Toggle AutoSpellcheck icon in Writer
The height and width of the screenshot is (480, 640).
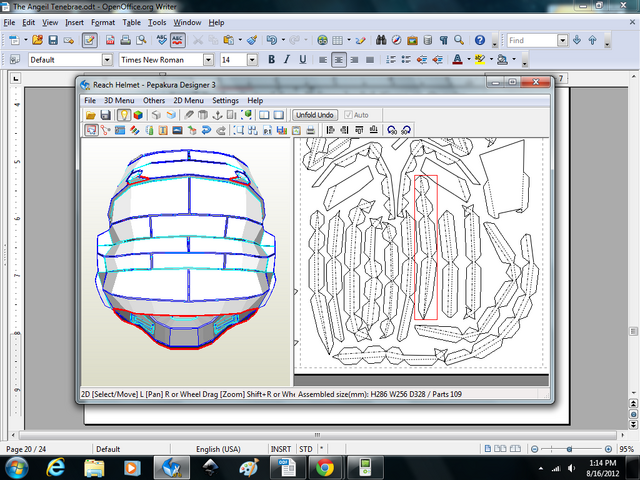point(177,40)
